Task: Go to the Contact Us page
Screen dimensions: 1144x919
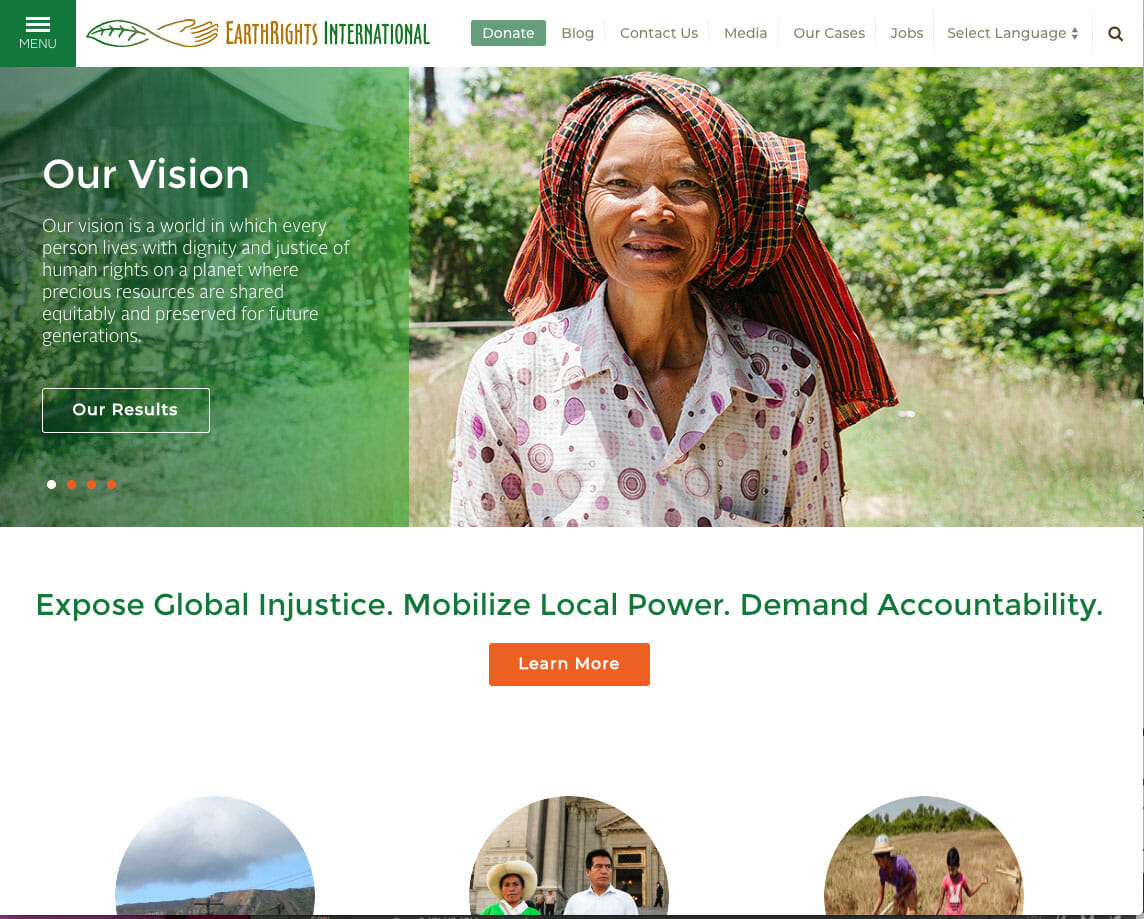Action: [x=659, y=34]
